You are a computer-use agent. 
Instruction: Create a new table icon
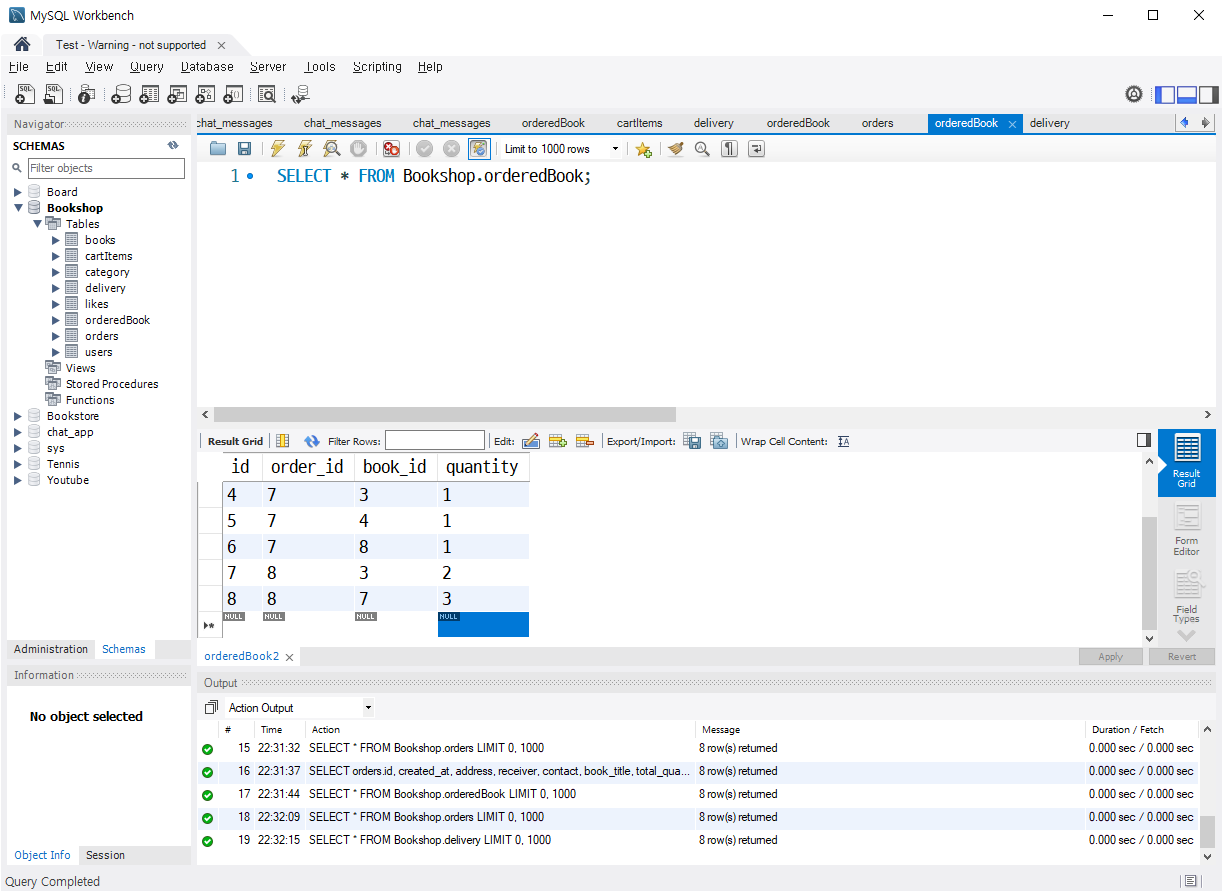[149, 94]
